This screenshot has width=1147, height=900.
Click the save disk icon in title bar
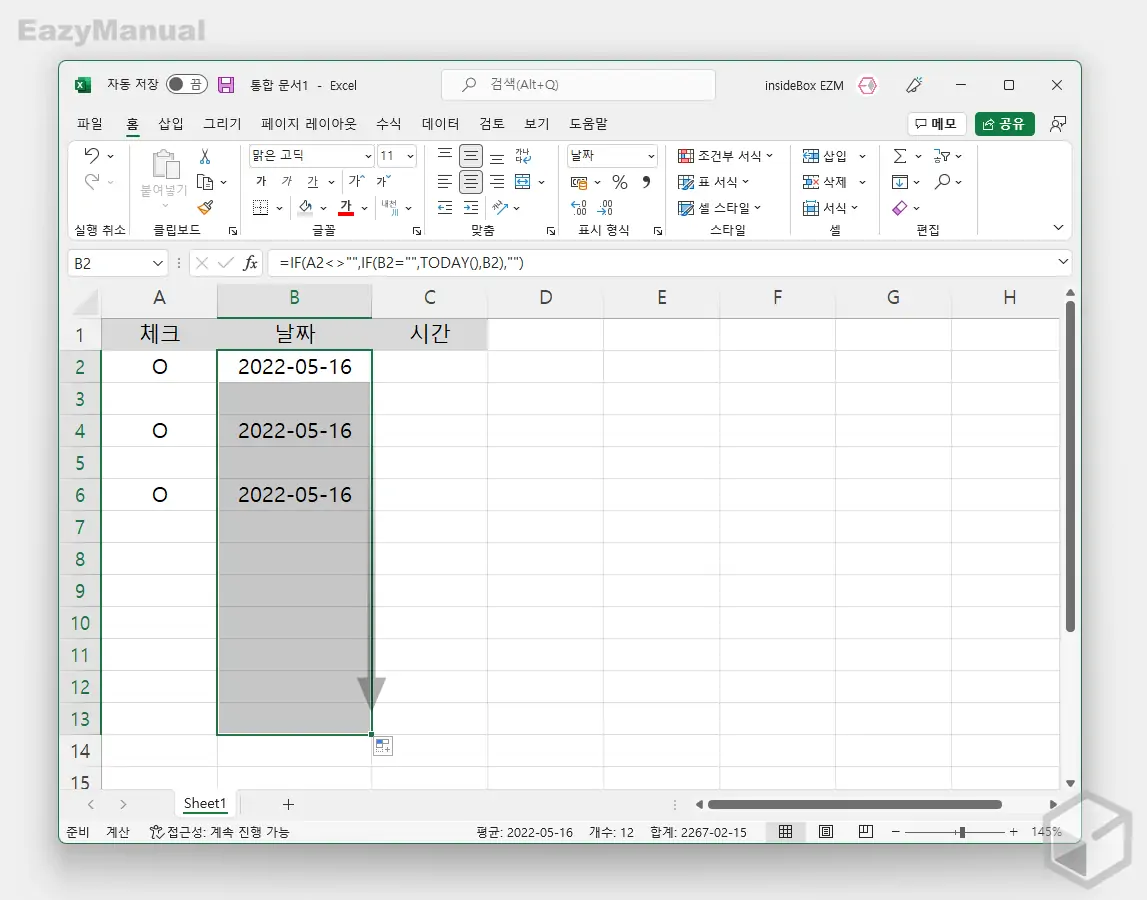pos(226,85)
